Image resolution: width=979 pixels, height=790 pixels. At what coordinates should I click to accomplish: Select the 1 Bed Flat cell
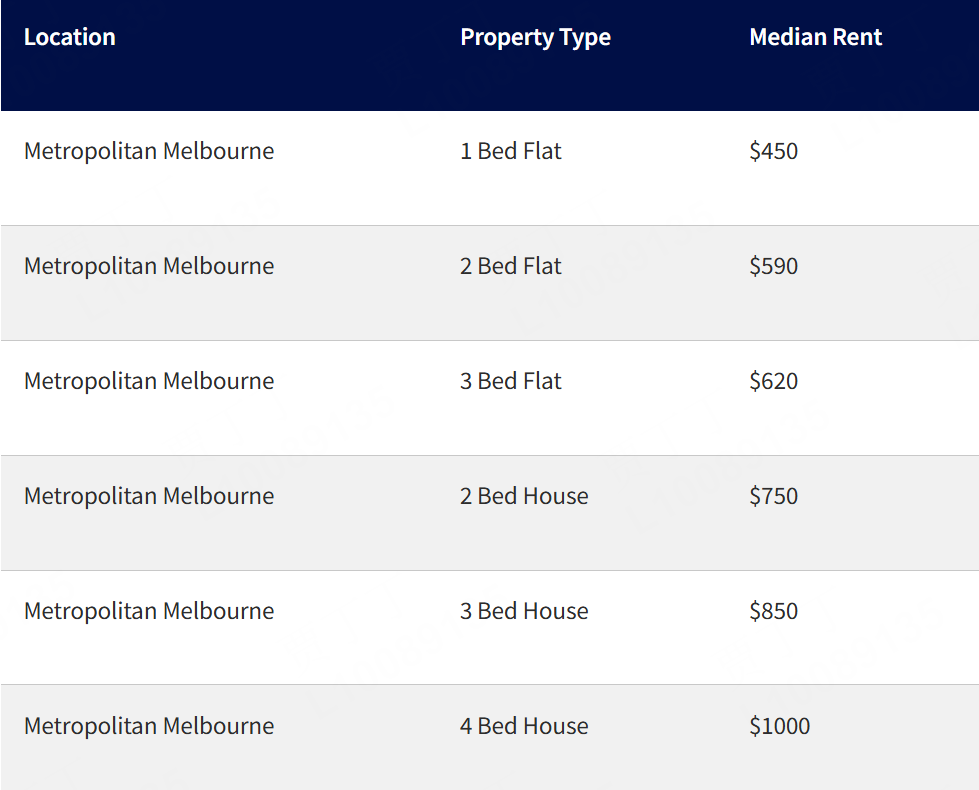pos(511,152)
